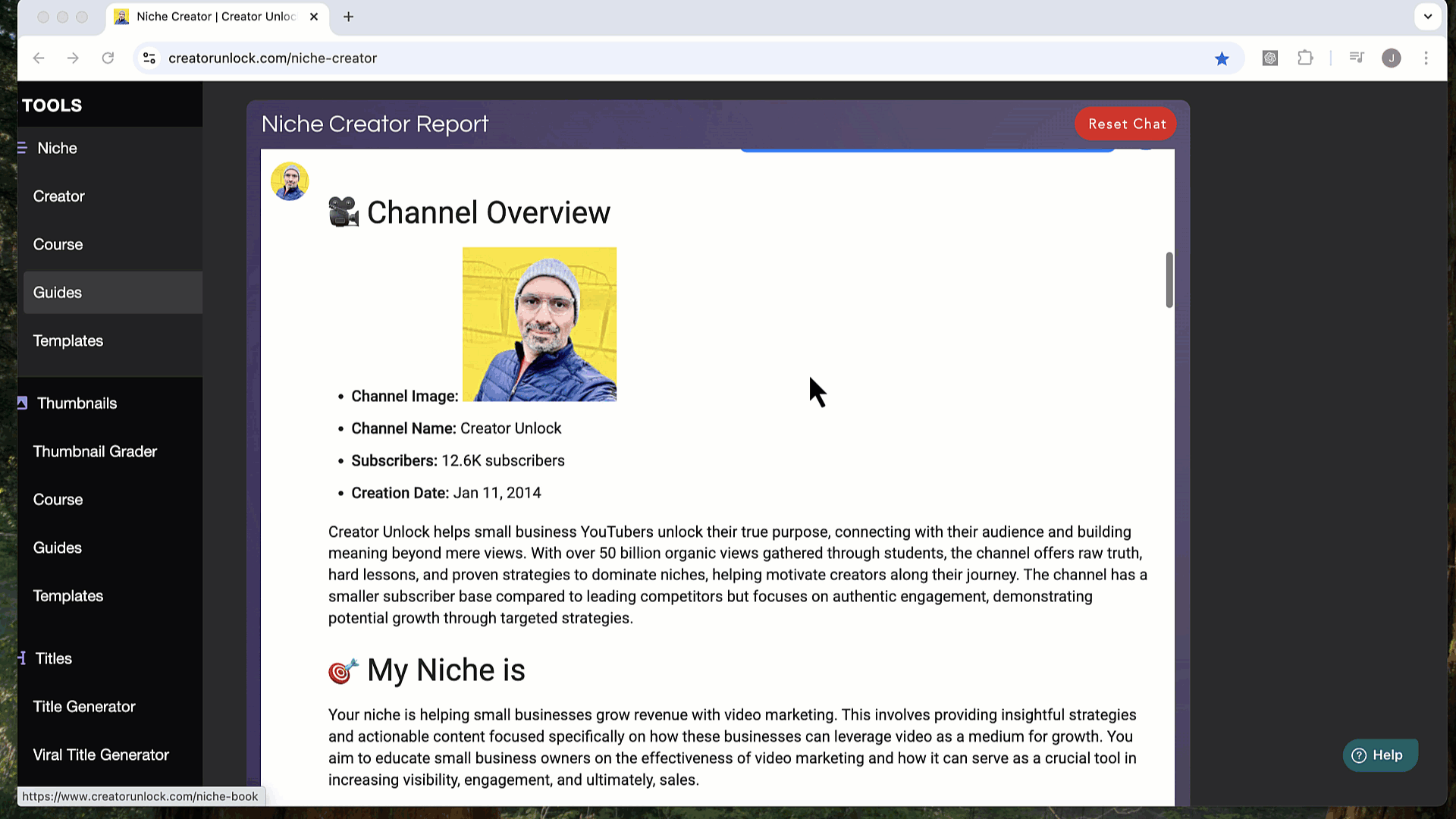Image resolution: width=1456 pixels, height=819 pixels.
Task: Click the small chat avatar beside the report
Action: pos(290,181)
